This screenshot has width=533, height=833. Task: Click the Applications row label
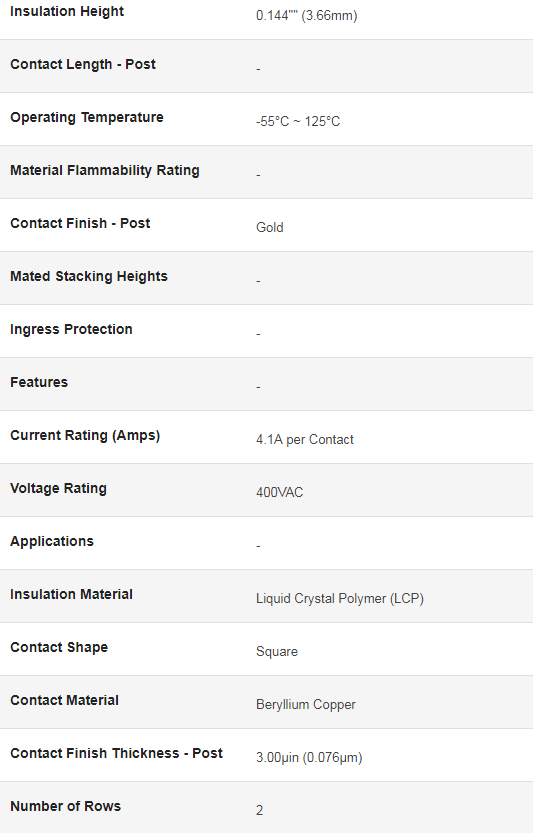pos(52,541)
